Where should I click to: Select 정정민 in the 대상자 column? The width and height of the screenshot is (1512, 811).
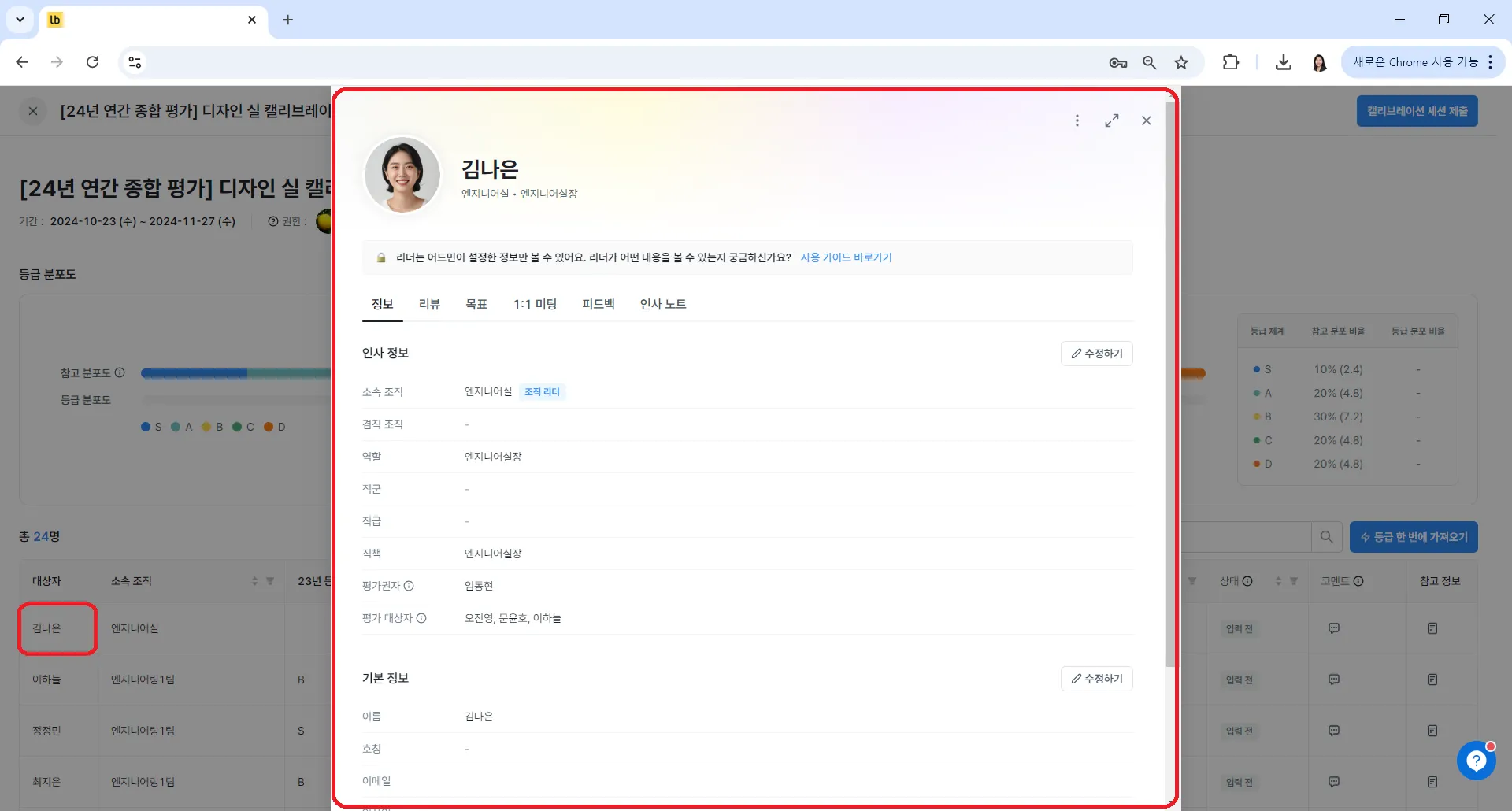click(x=46, y=731)
